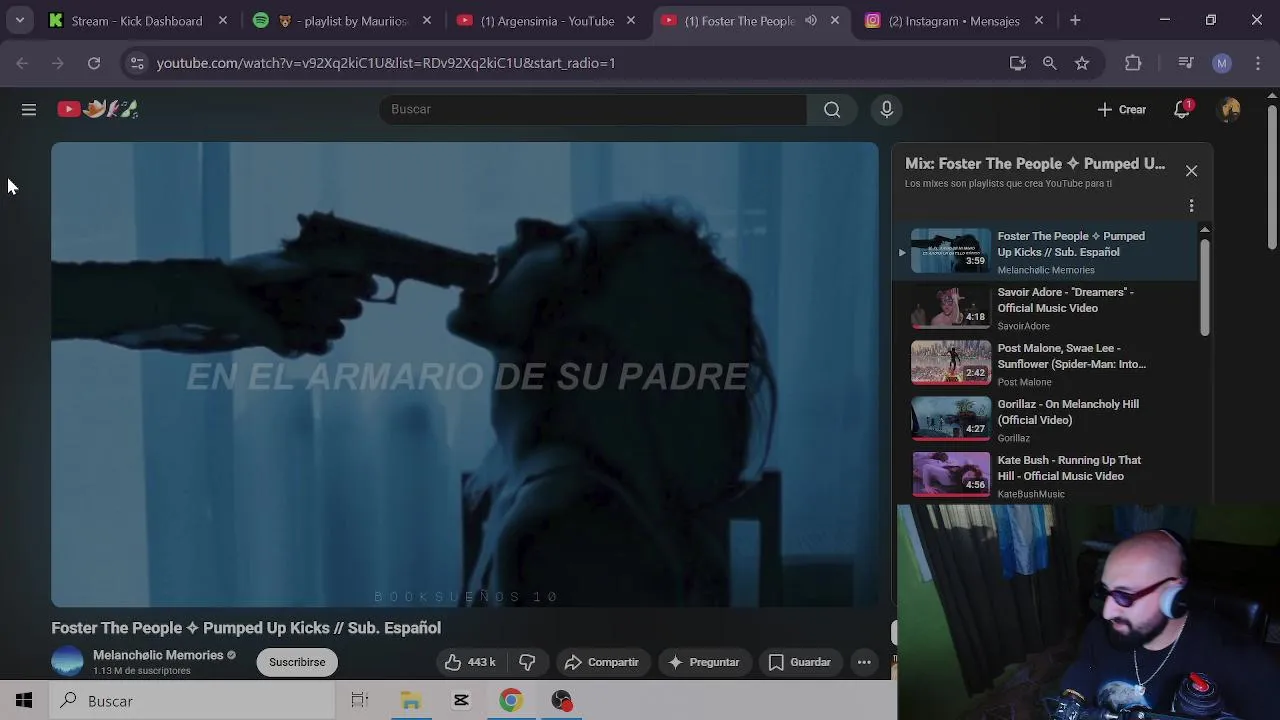Image resolution: width=1280 pixels, height=720 pixels.
Task: Click the Chrome address bar URL
Action: coord(386,63)
